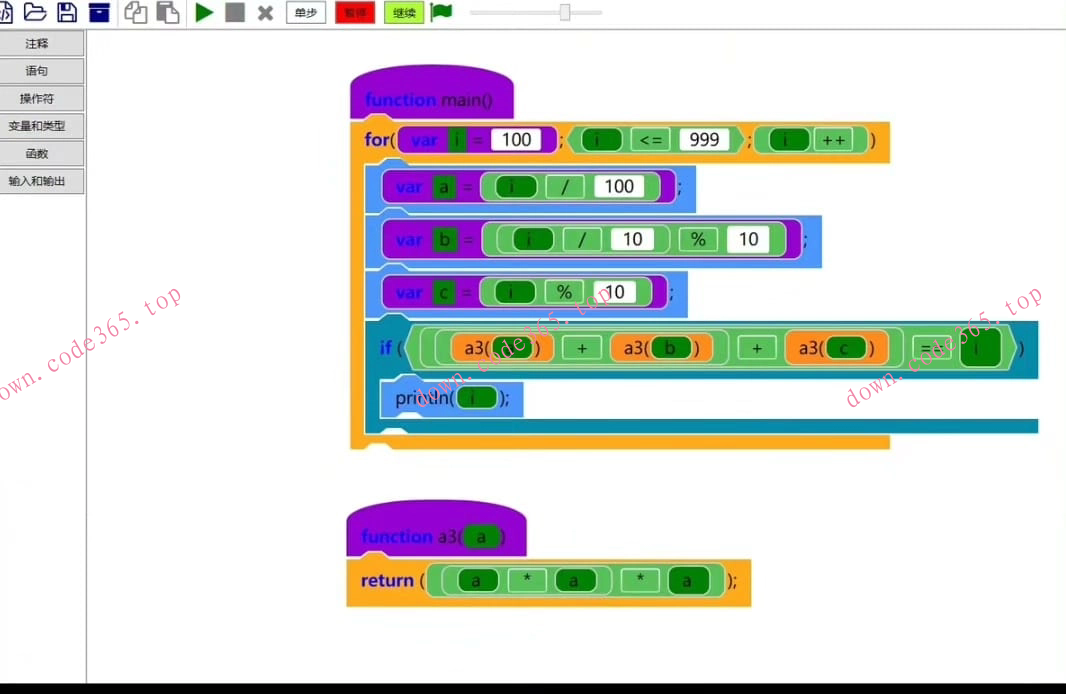Click the second + operator in if condition
The image size is (1066, 694).
[757, 349]
